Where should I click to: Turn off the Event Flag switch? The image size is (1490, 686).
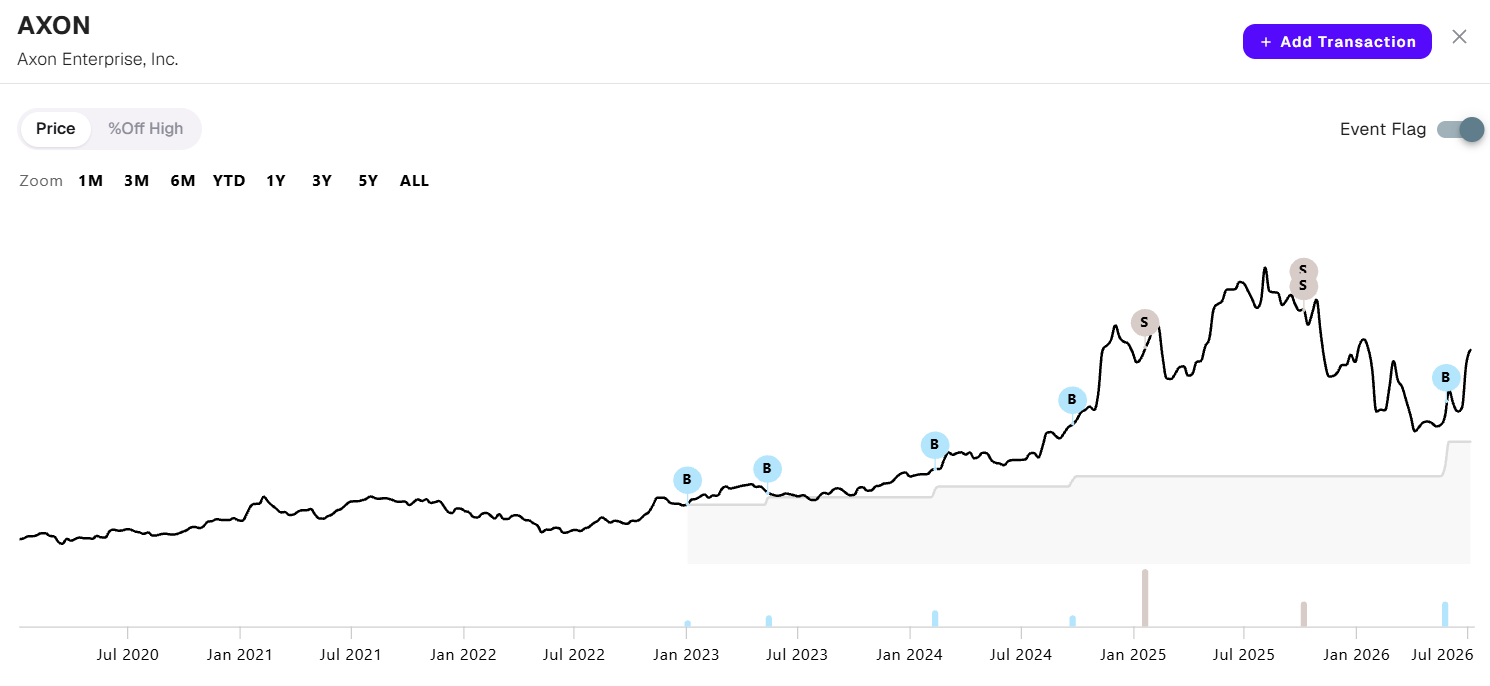pos(1460,129)
